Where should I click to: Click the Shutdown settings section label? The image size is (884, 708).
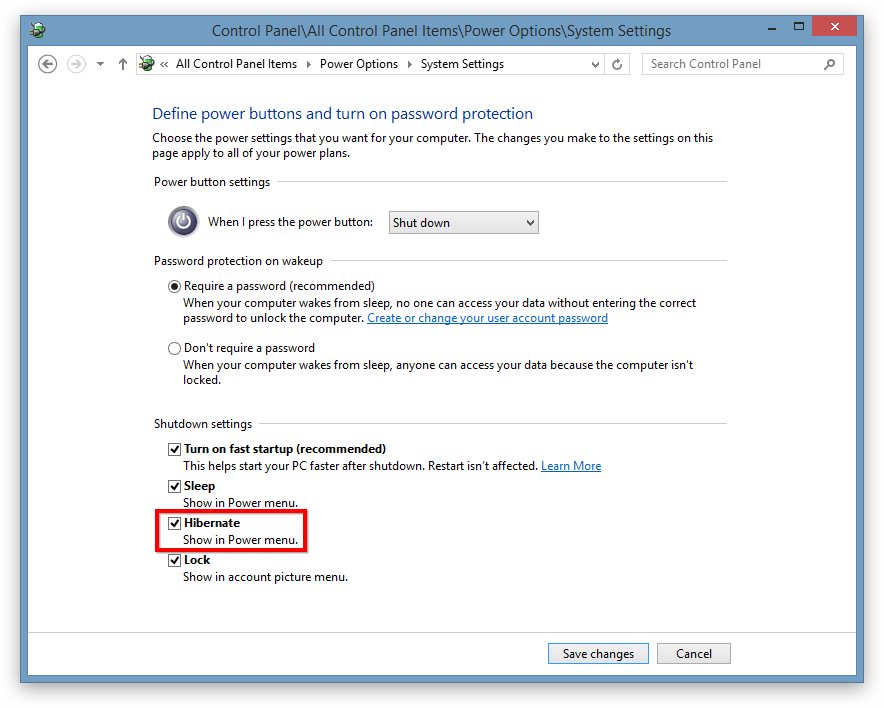(x=203, y=424)
